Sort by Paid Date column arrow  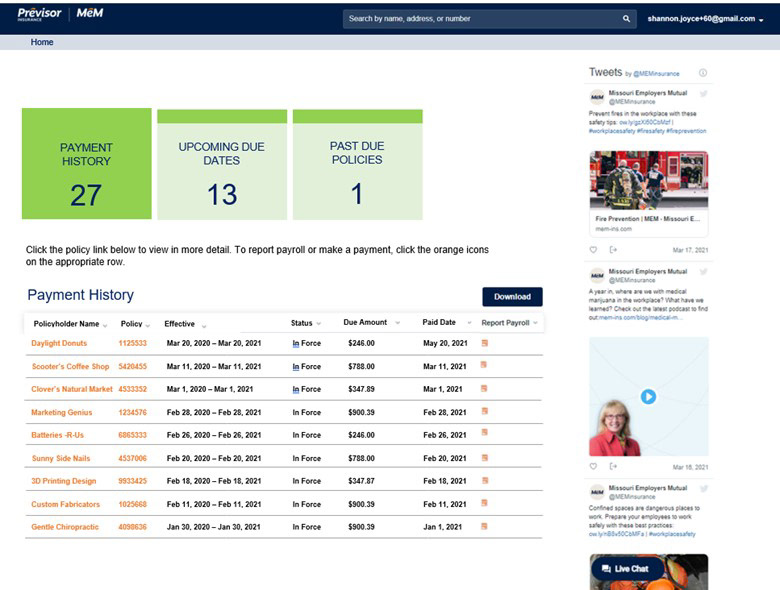point(469,323)
